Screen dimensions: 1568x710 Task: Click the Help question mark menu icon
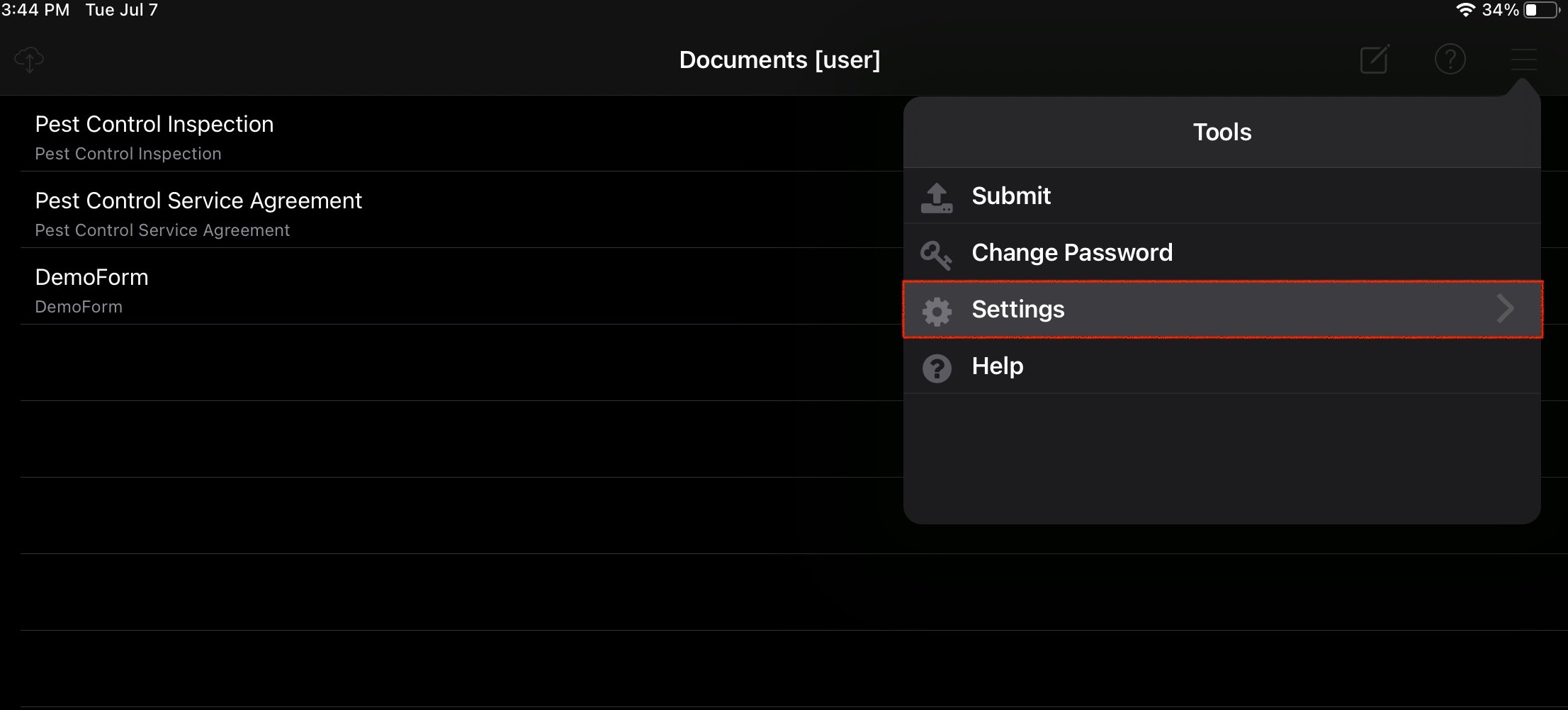(937, 368)
